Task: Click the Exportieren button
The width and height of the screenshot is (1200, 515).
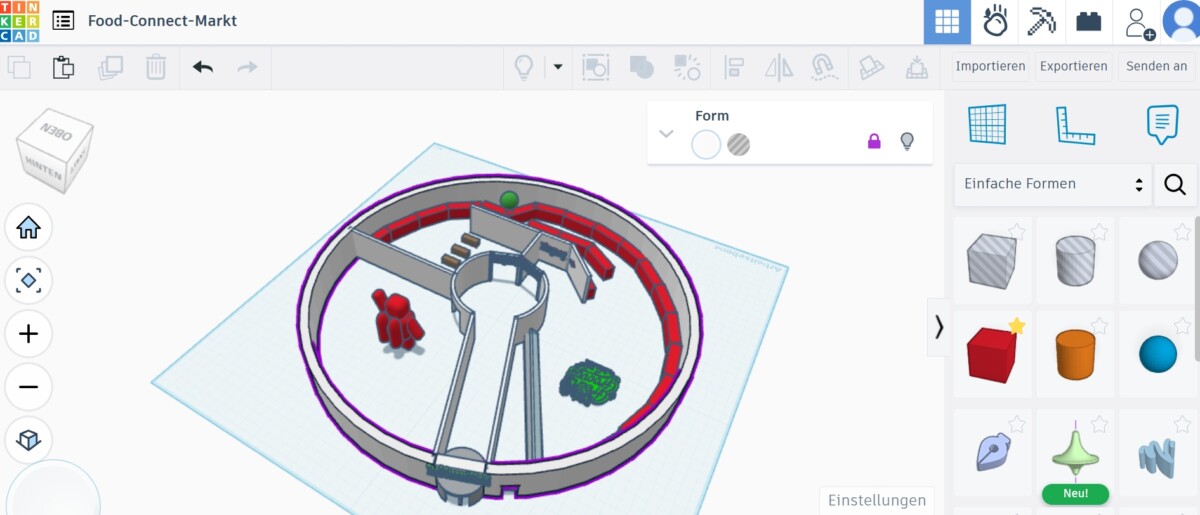Action: [1073, 67]
